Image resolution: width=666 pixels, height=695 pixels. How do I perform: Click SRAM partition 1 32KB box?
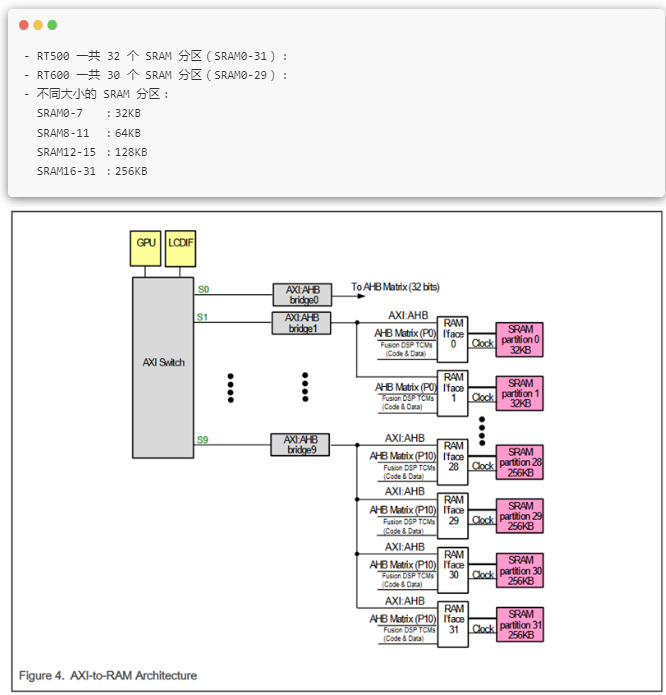(x=520, y=394)
